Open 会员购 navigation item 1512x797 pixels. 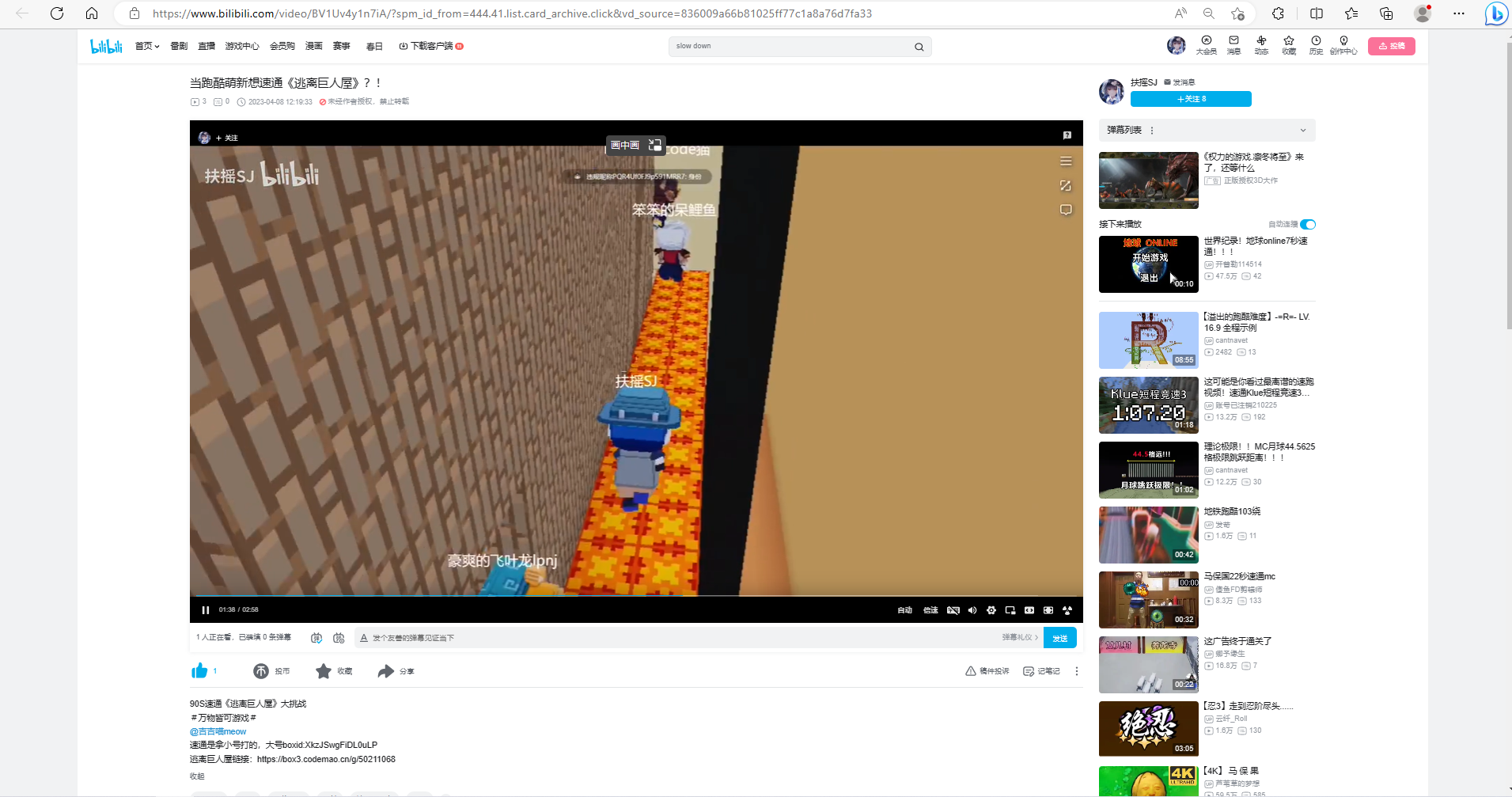point(282,47)
